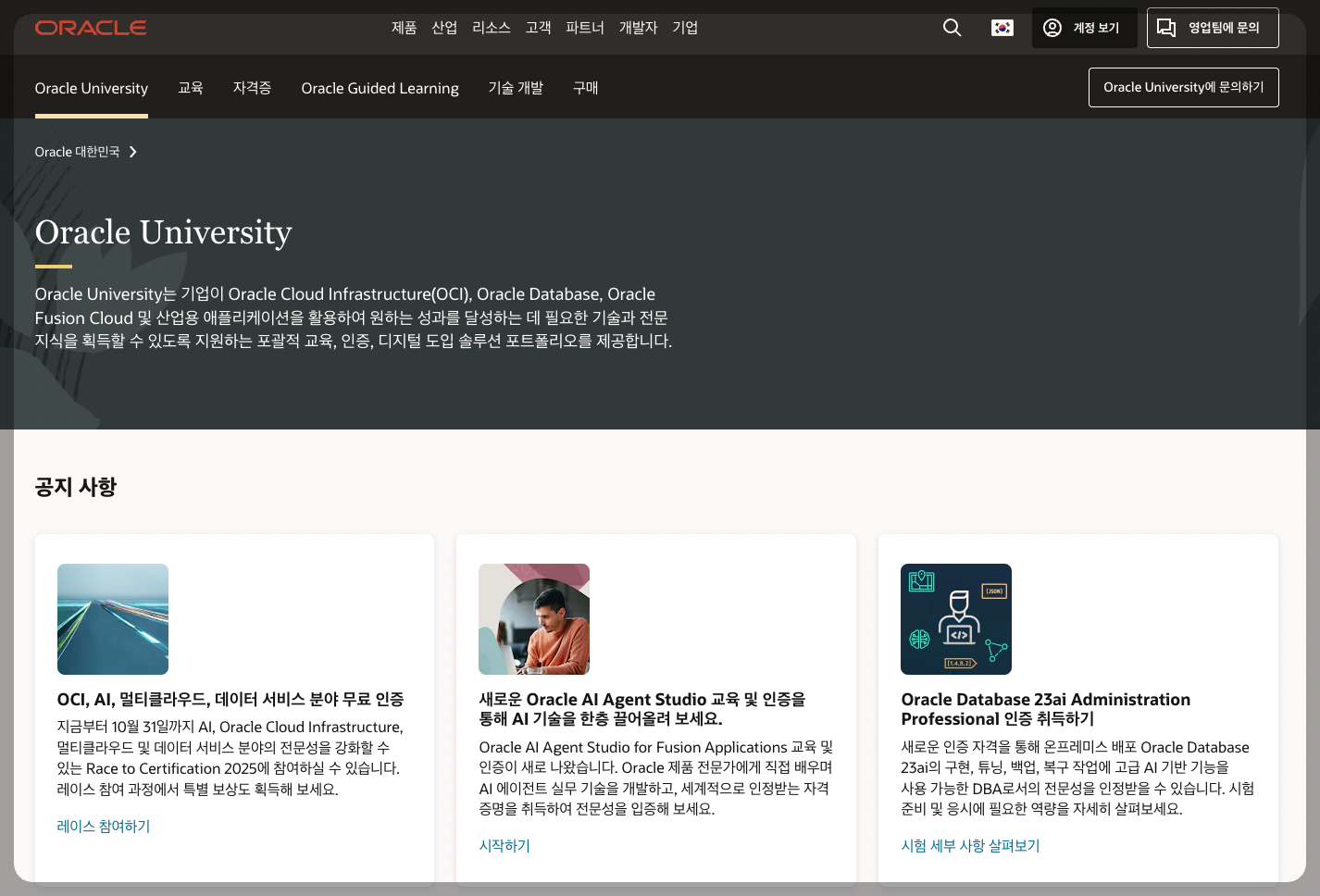Image resolution: width=1320 pixels, height=896 pixels.
Task: Select the Oracle University tab
Action: click(x=92, y=88)
